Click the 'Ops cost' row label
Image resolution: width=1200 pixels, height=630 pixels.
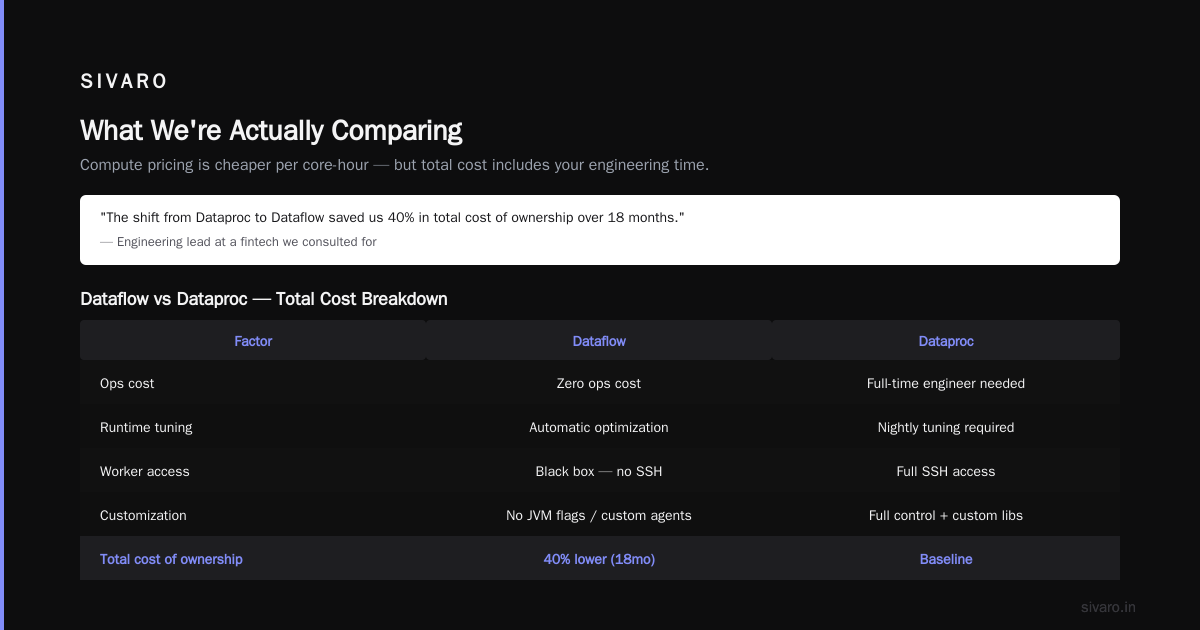click(x=127, y=384)
